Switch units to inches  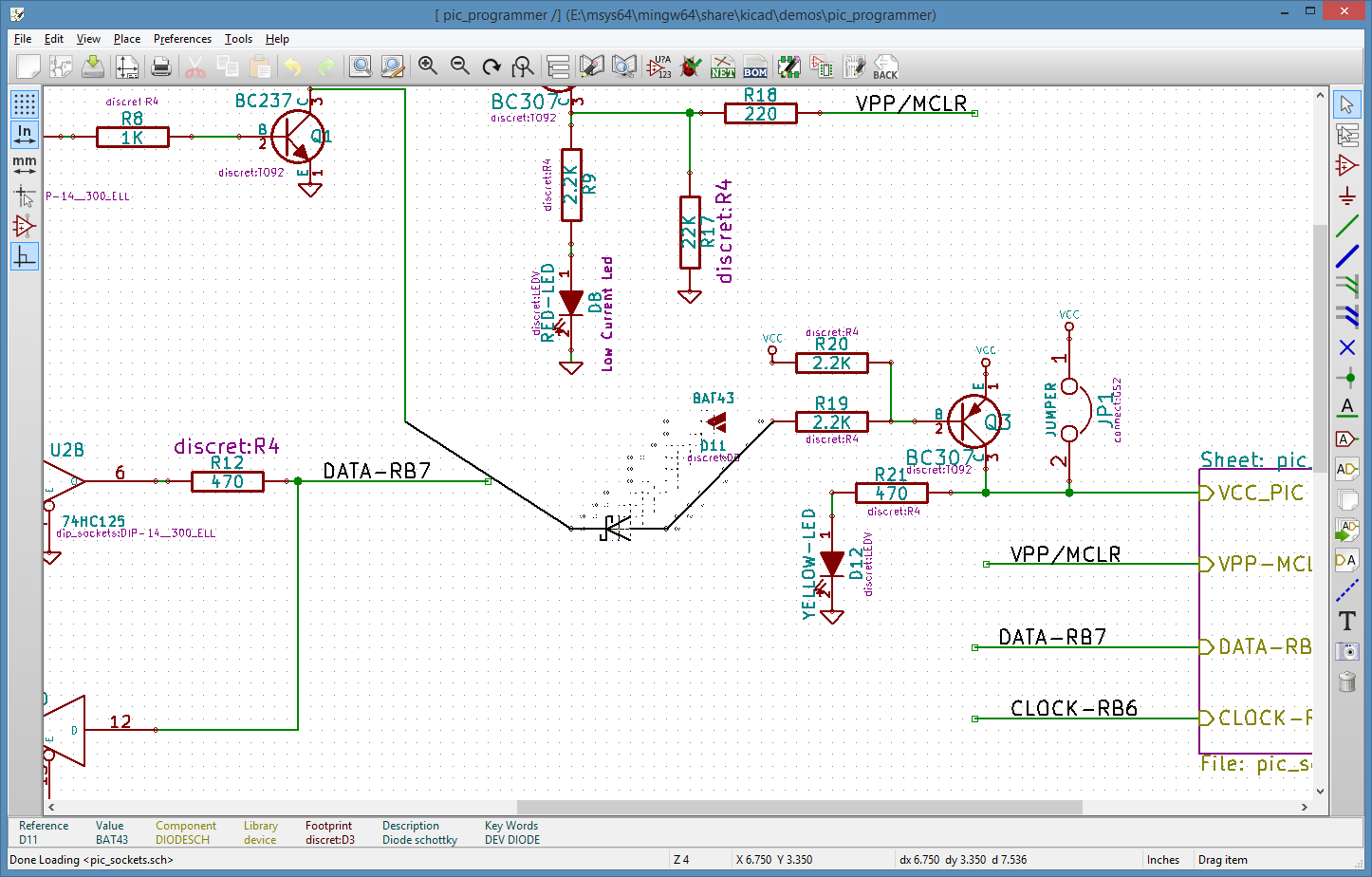click(25, 134)
